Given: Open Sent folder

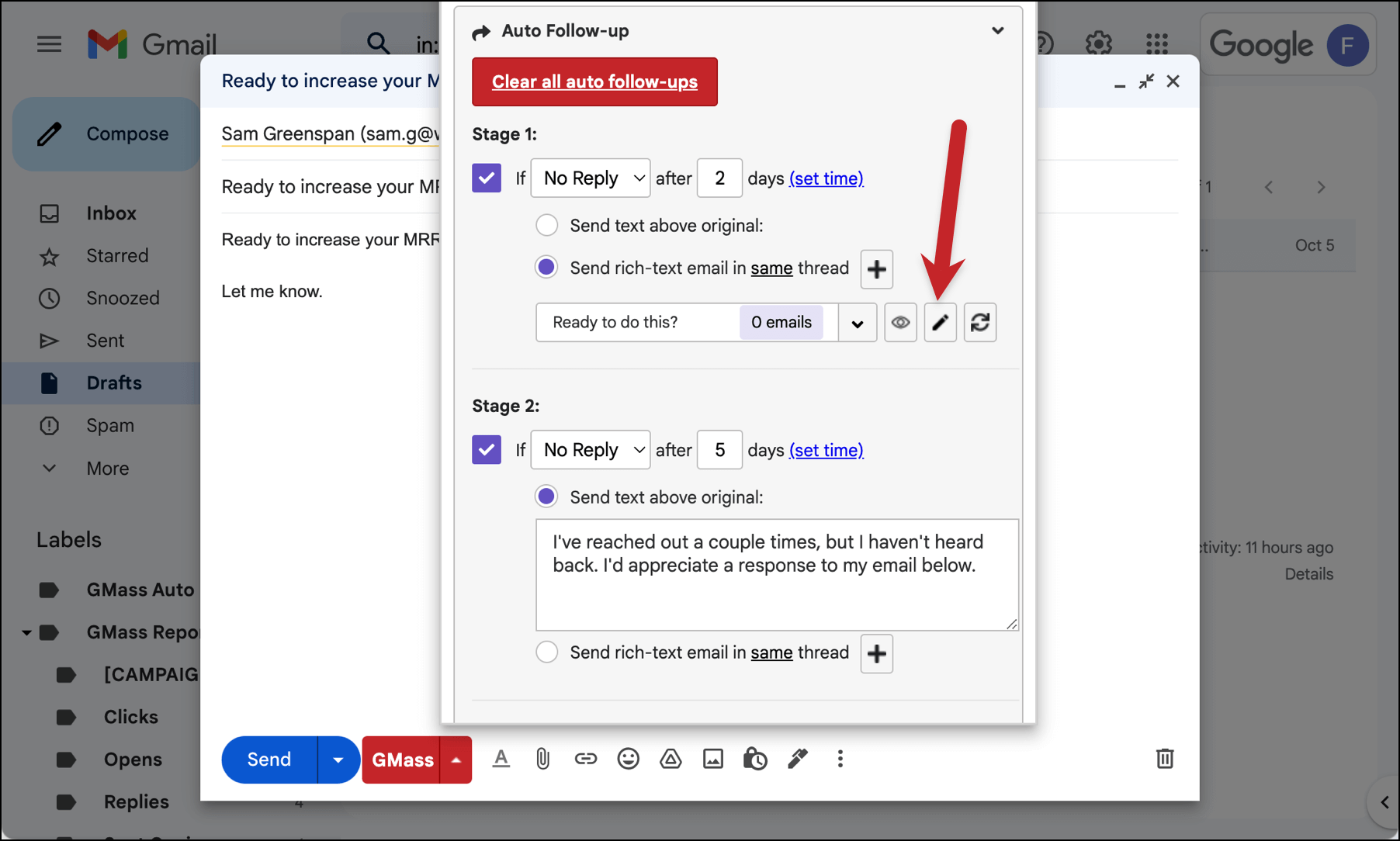Looking at the screenshot, I should (105, 341).
